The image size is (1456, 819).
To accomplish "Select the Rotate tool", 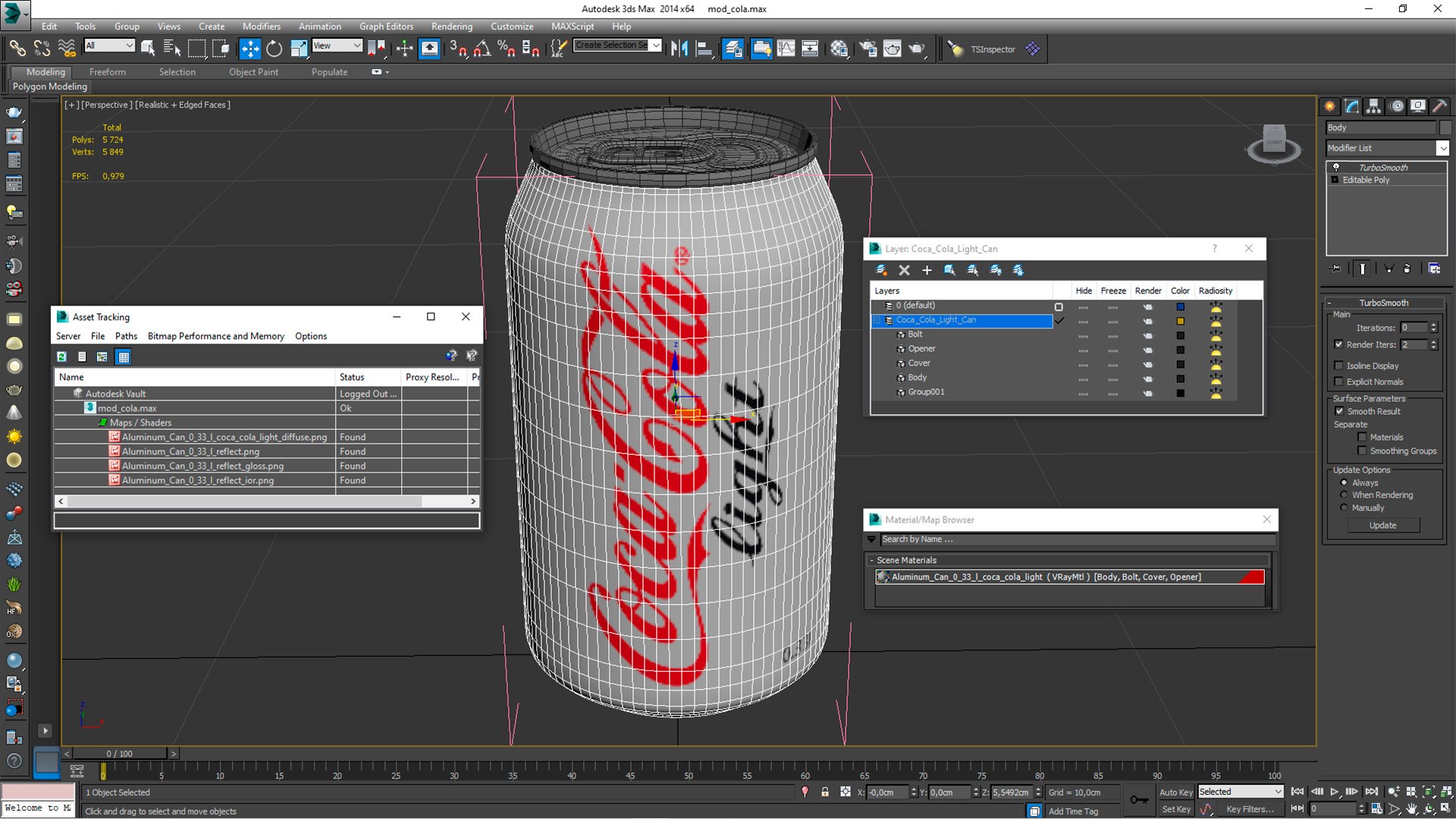I will point(275,49).
